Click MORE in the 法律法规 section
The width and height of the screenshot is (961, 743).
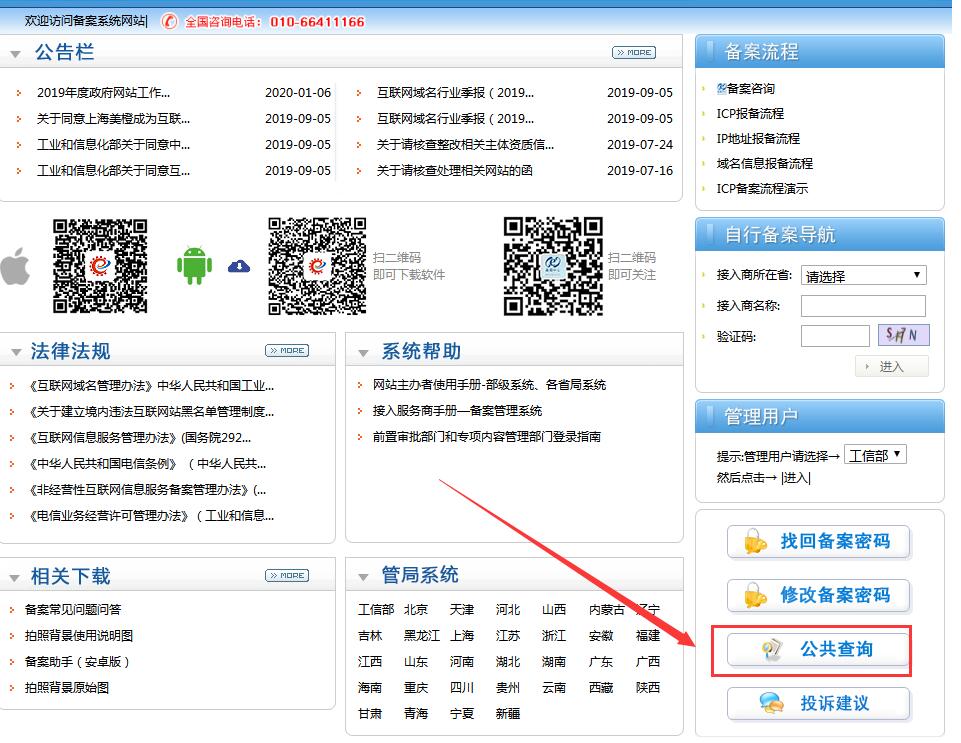[x=287, y=351]
